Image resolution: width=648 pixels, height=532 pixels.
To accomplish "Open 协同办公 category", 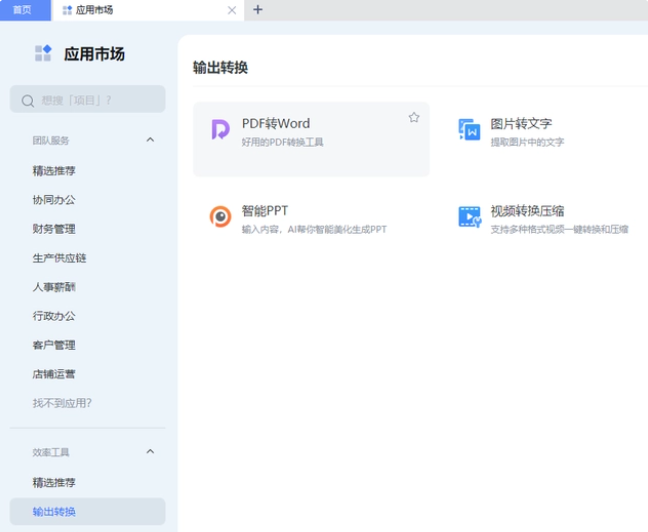I will pos(54,200).
